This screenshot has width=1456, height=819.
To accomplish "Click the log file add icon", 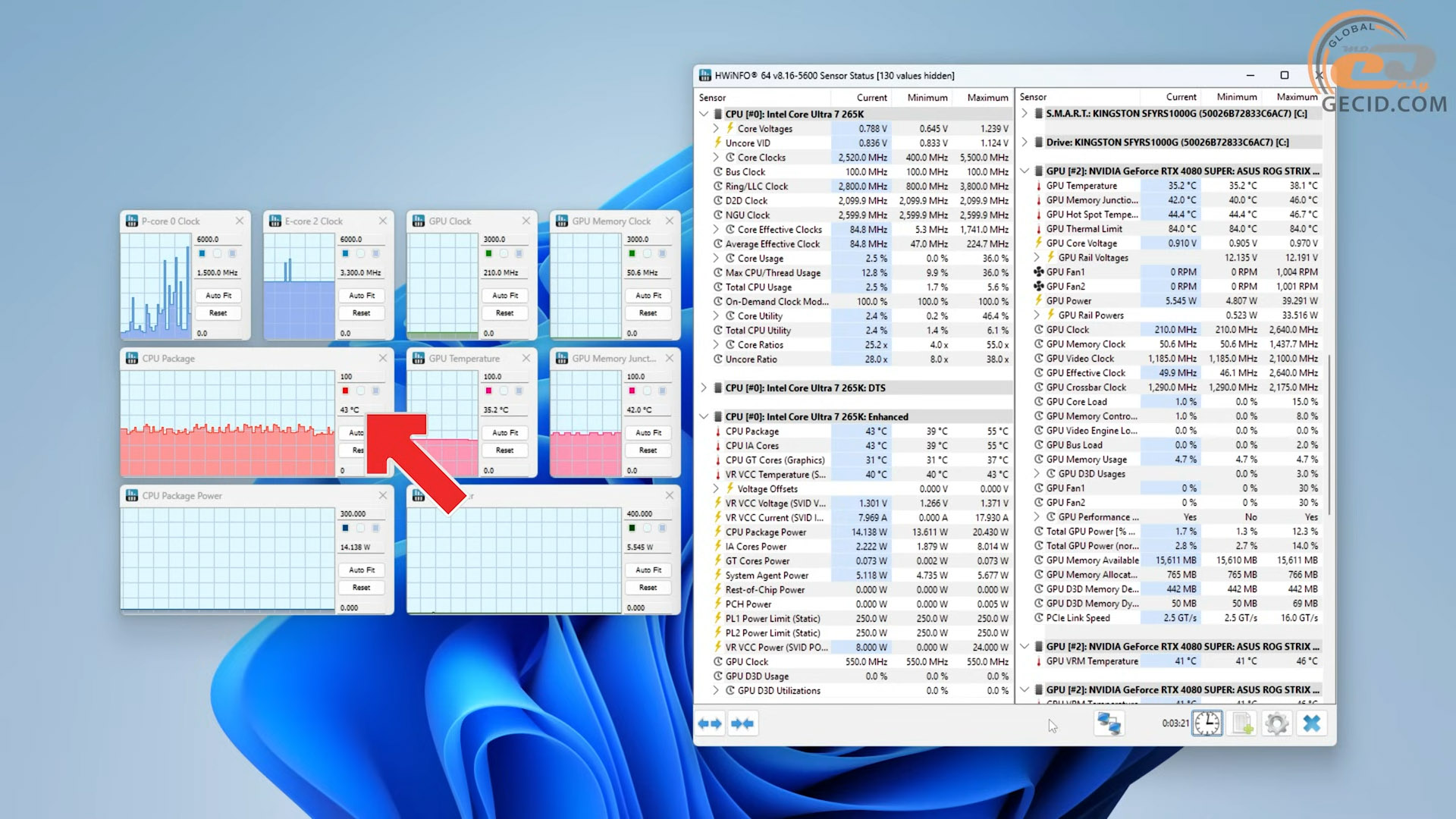I will pos(1242,723).
